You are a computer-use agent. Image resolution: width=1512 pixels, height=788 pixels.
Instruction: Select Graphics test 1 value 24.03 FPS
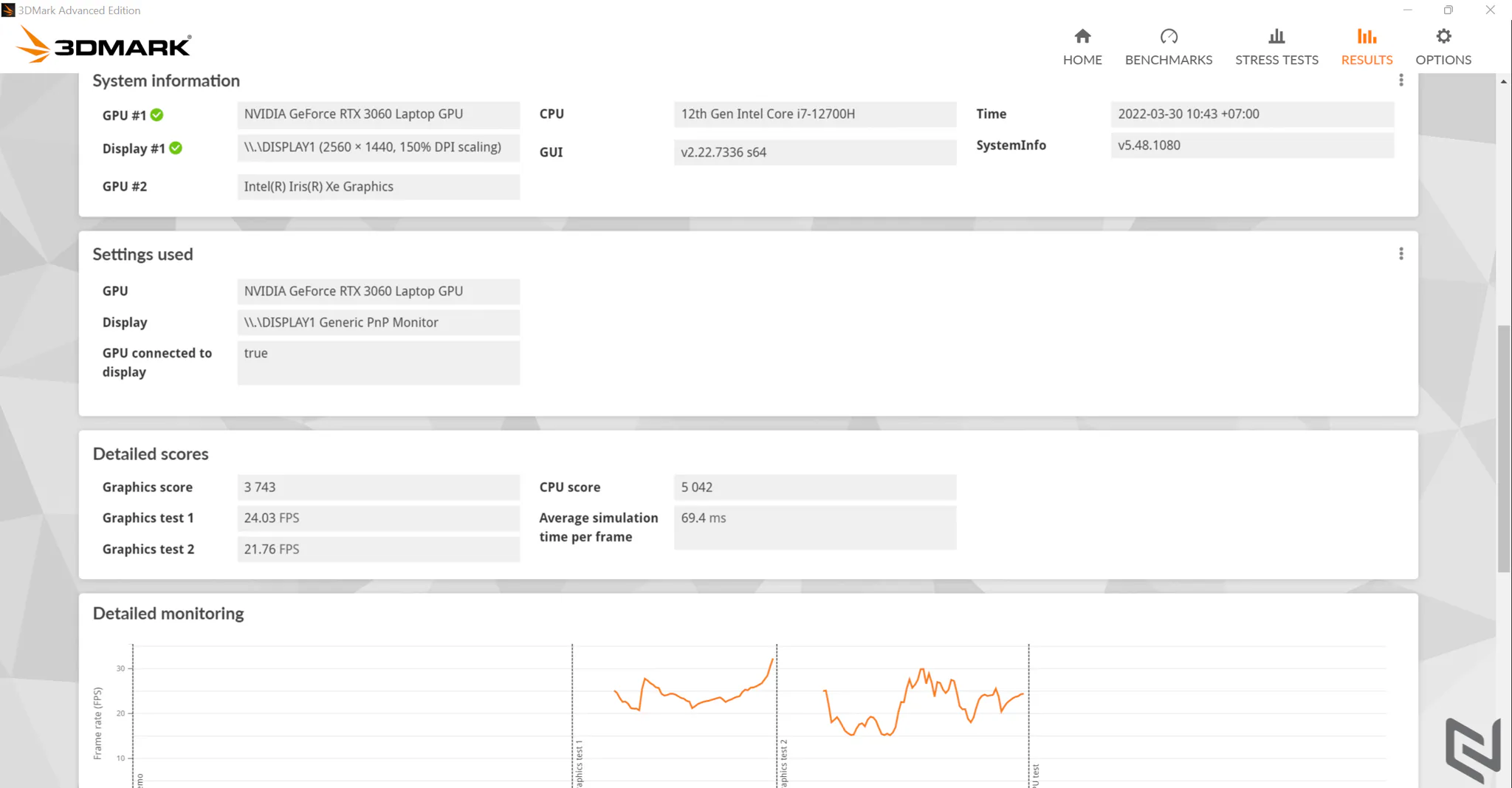click(x=378, y=518)
